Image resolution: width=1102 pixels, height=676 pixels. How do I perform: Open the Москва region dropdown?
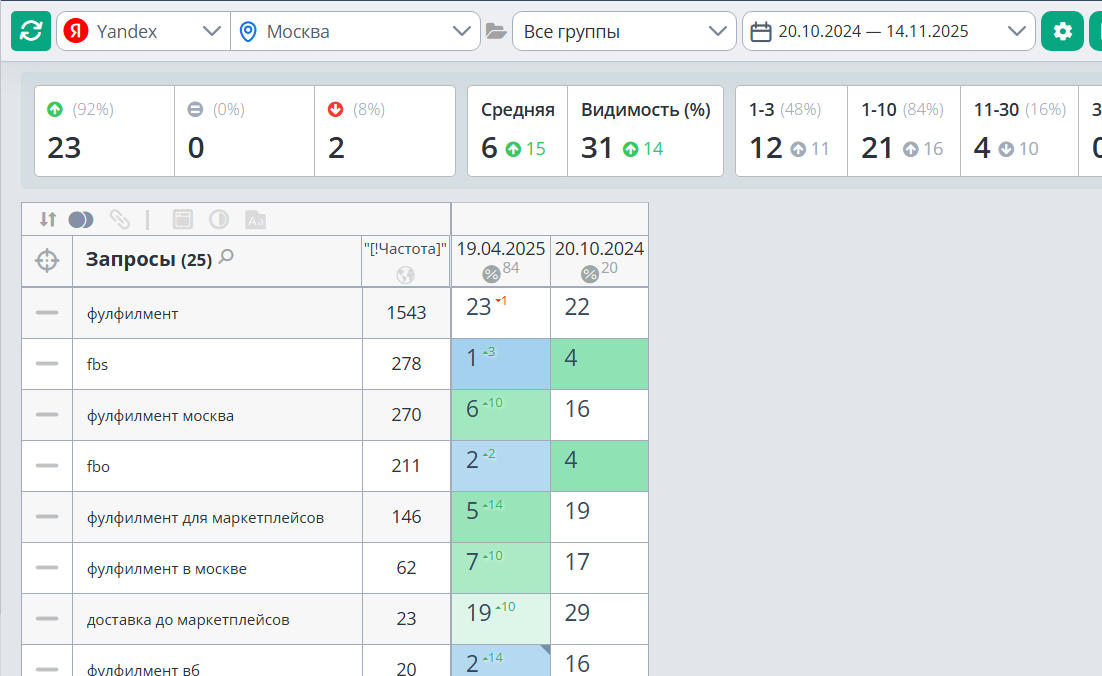[355, 31]
